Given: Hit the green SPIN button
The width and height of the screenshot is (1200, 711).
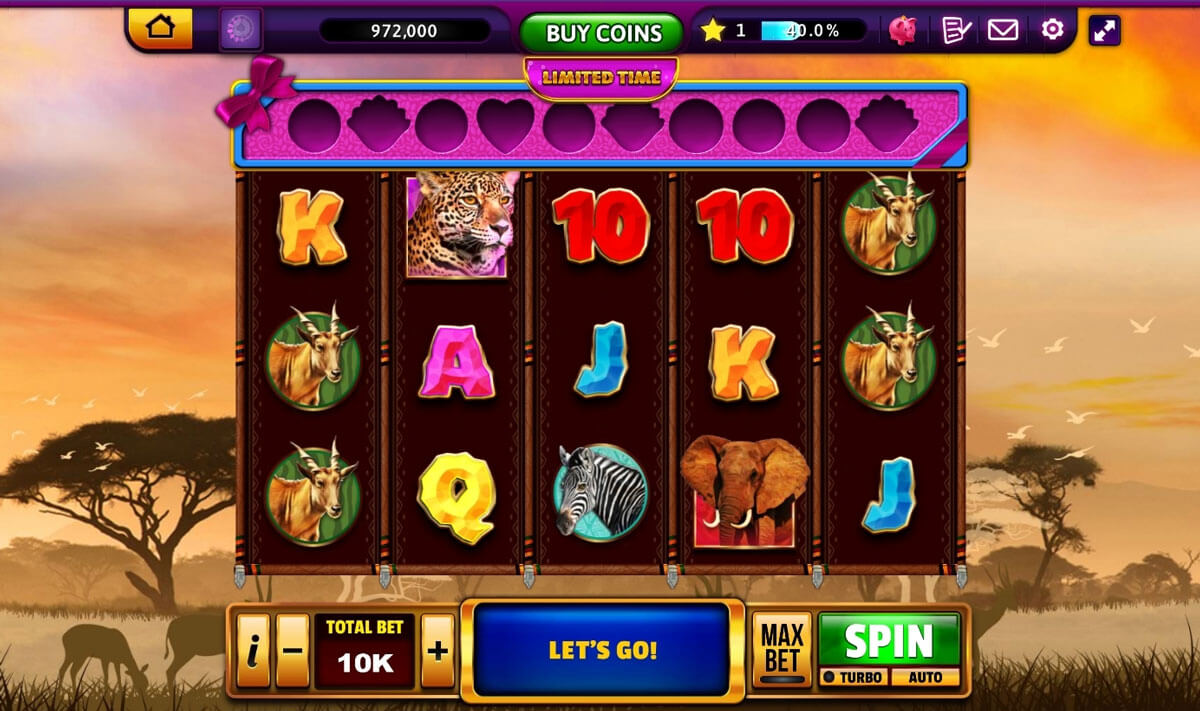Looking at the screenshot, I should [x=889, y=641].
